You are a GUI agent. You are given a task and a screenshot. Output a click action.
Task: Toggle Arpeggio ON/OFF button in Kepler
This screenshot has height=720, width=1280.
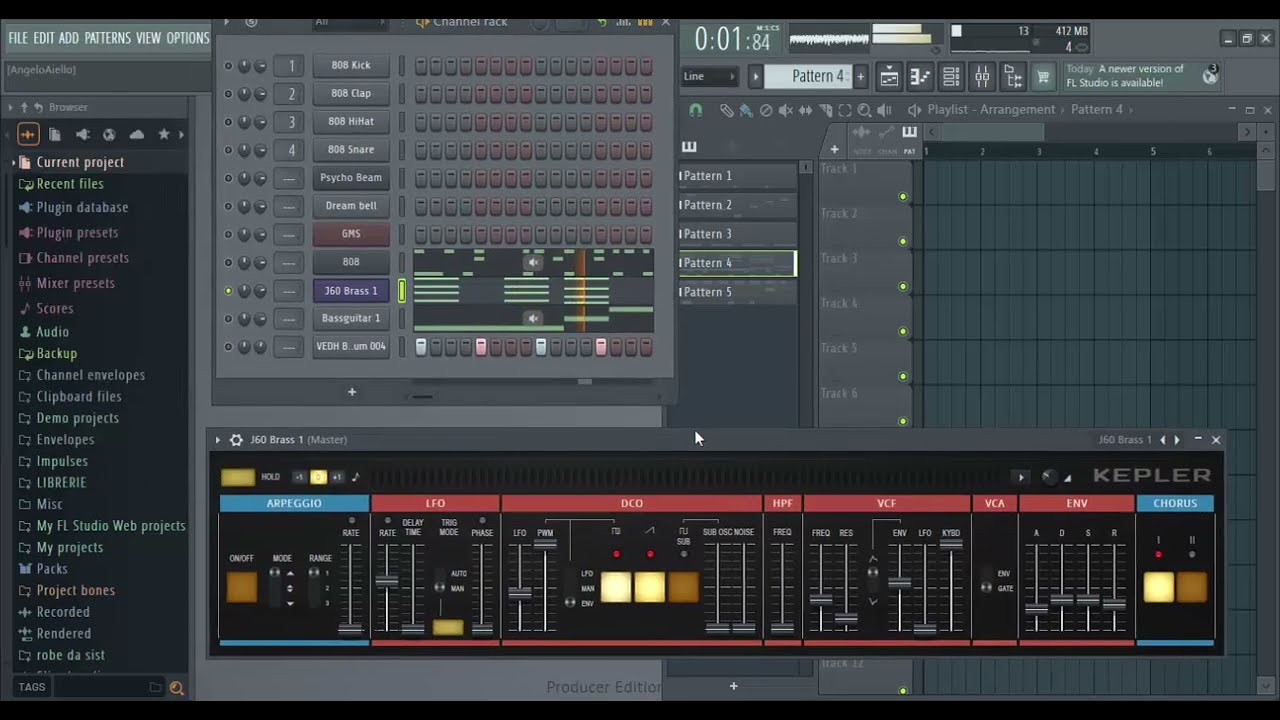click(x=242, y=587)
